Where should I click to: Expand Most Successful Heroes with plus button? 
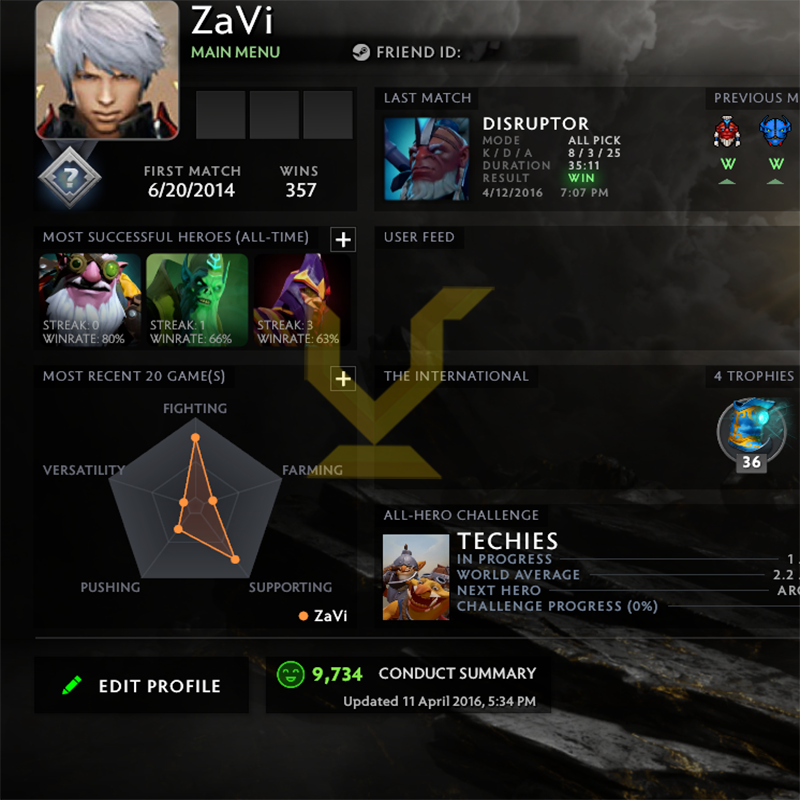click(x=343, y=240)
